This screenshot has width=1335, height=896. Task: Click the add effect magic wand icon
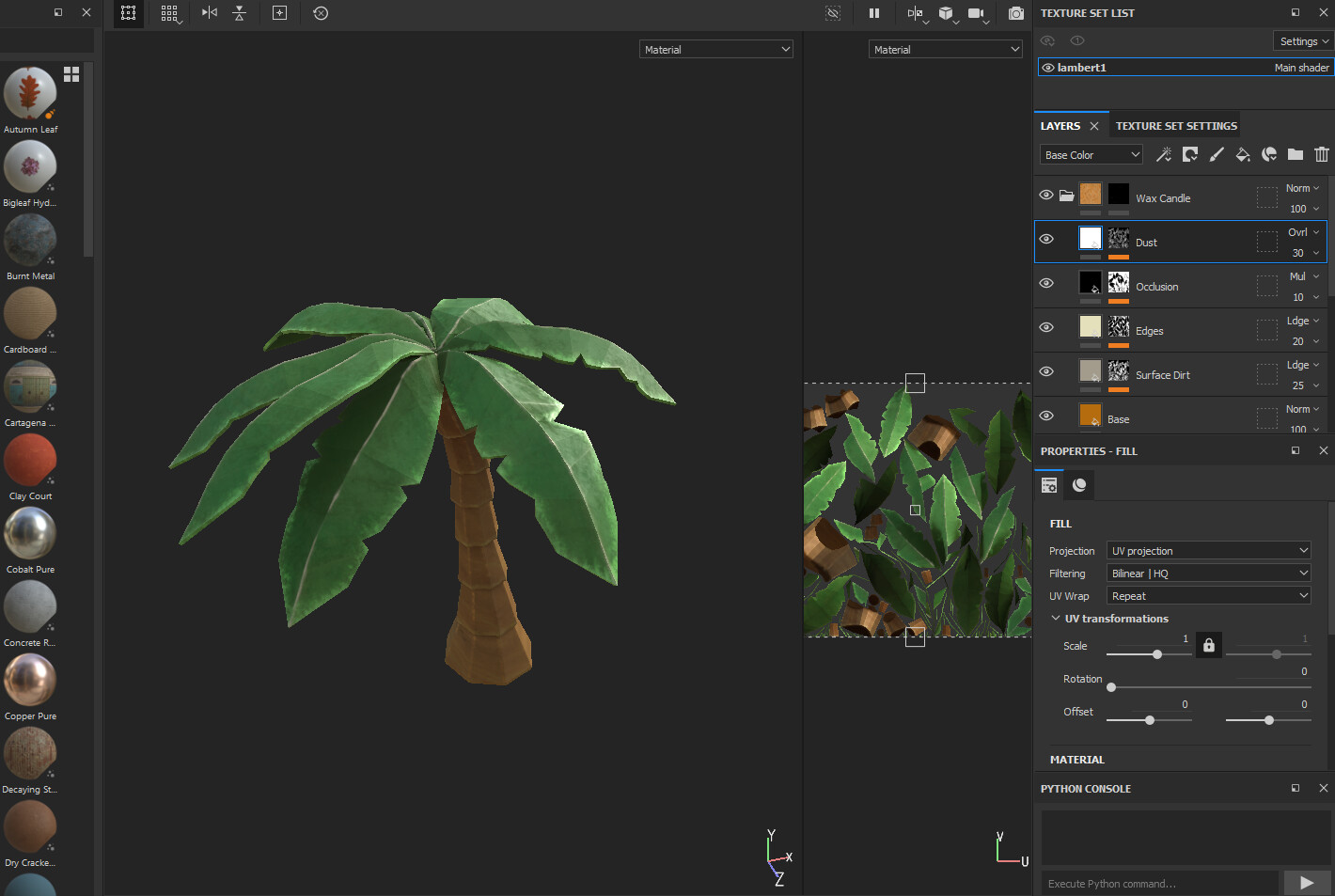coord(1164,155)
